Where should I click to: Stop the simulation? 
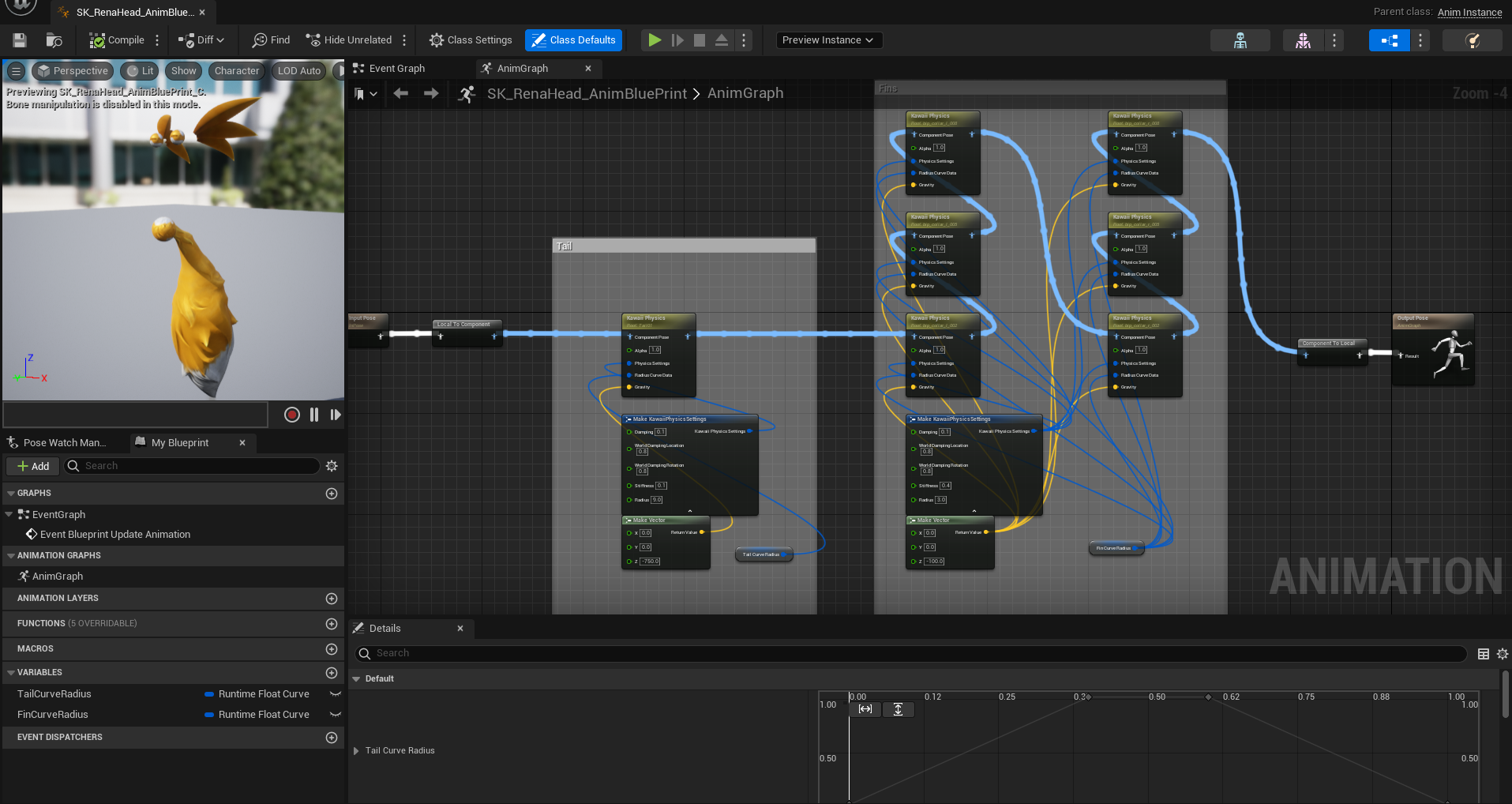tap(700, 40)
